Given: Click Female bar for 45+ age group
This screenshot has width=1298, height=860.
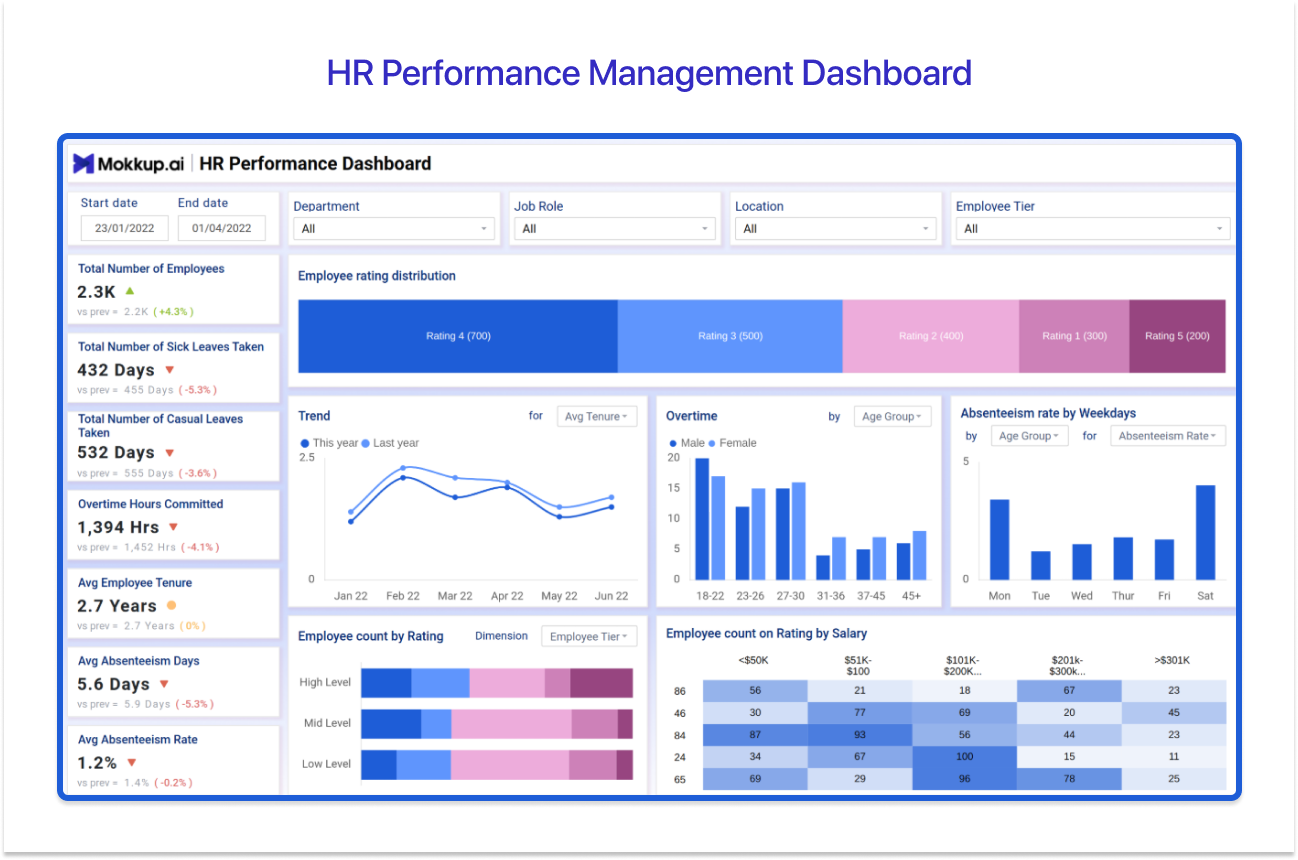Looking at the screenshot, I should coord(919,555).
